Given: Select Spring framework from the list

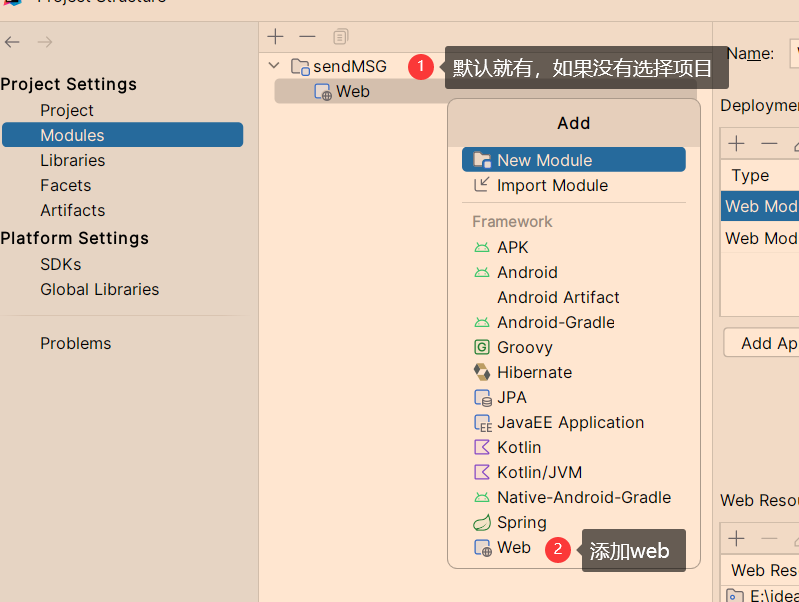Looking at the screenshot, I should pos(521,522).
